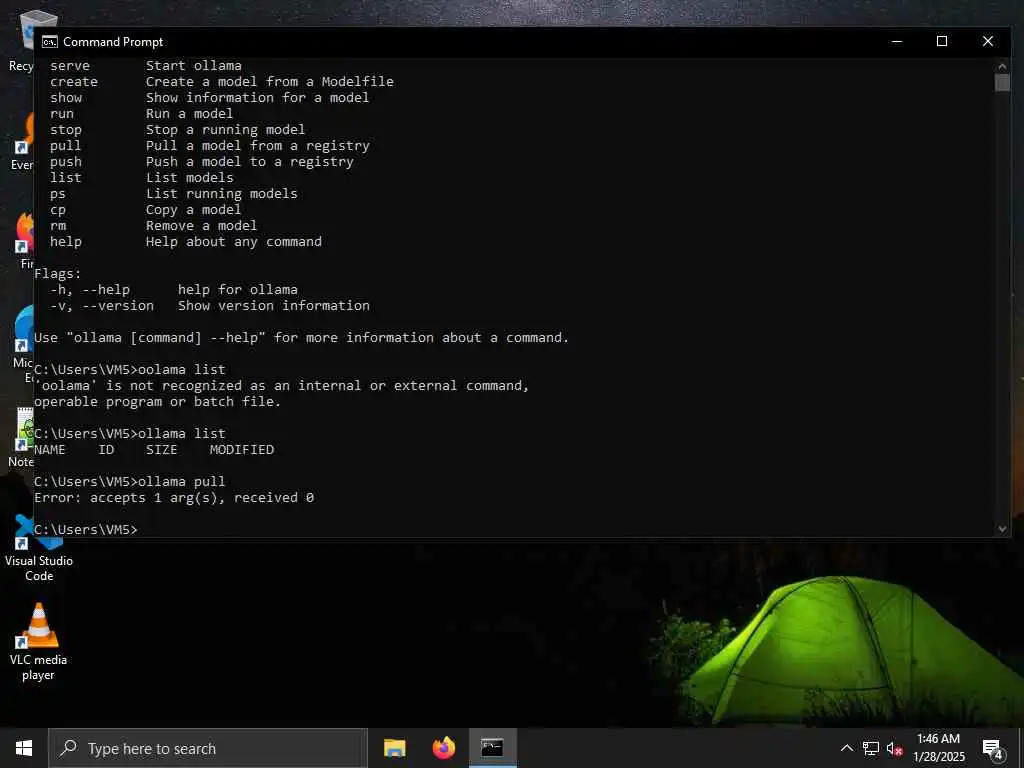
Task: Click the 'Flags:' heading text
Action: pyautogui.click(x=57, y=274)
